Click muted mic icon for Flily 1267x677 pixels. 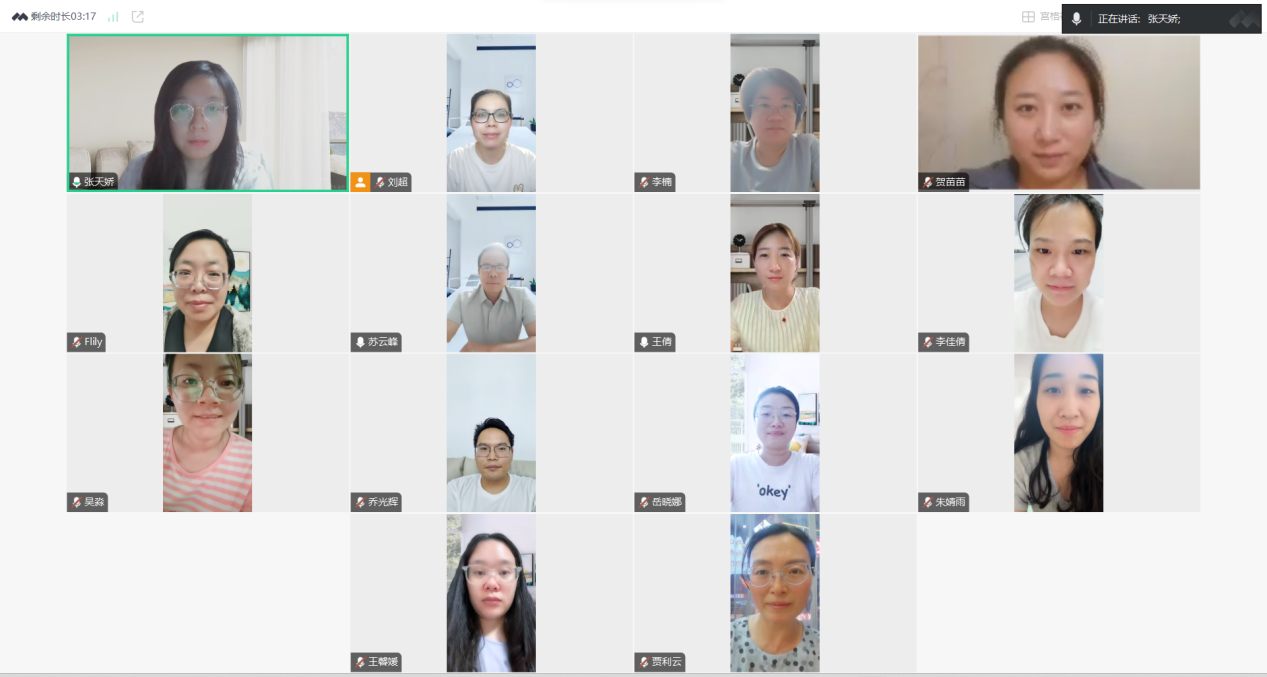(77, 342)
